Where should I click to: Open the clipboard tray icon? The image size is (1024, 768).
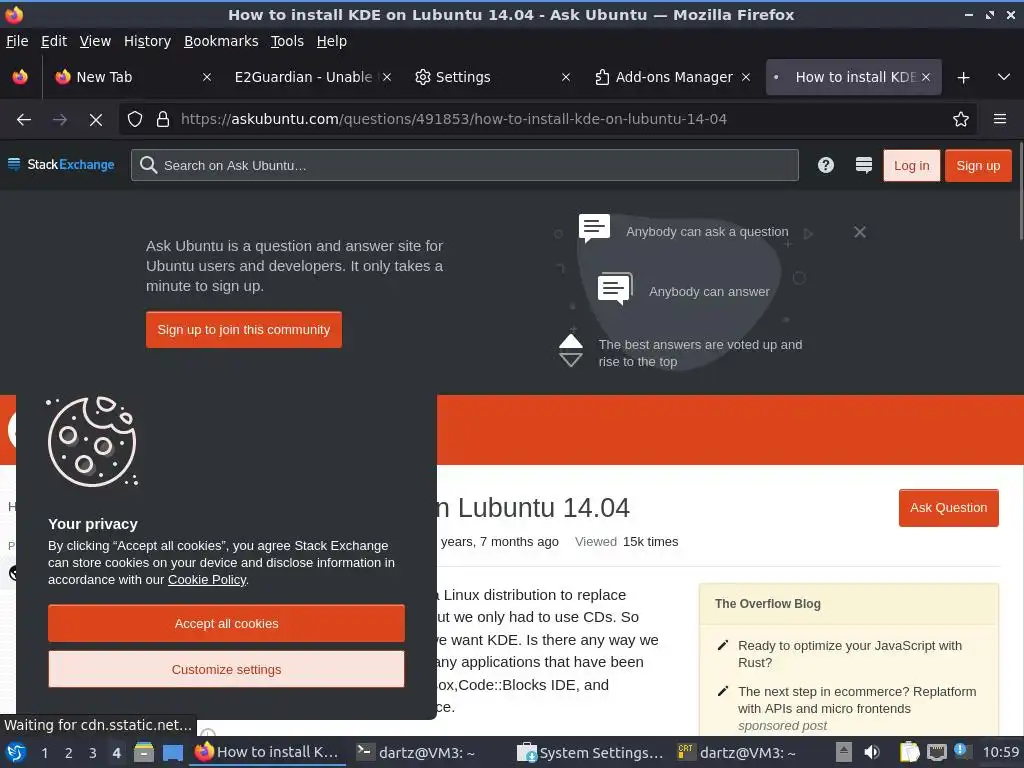pyautogui.click(x=909, y=752)
